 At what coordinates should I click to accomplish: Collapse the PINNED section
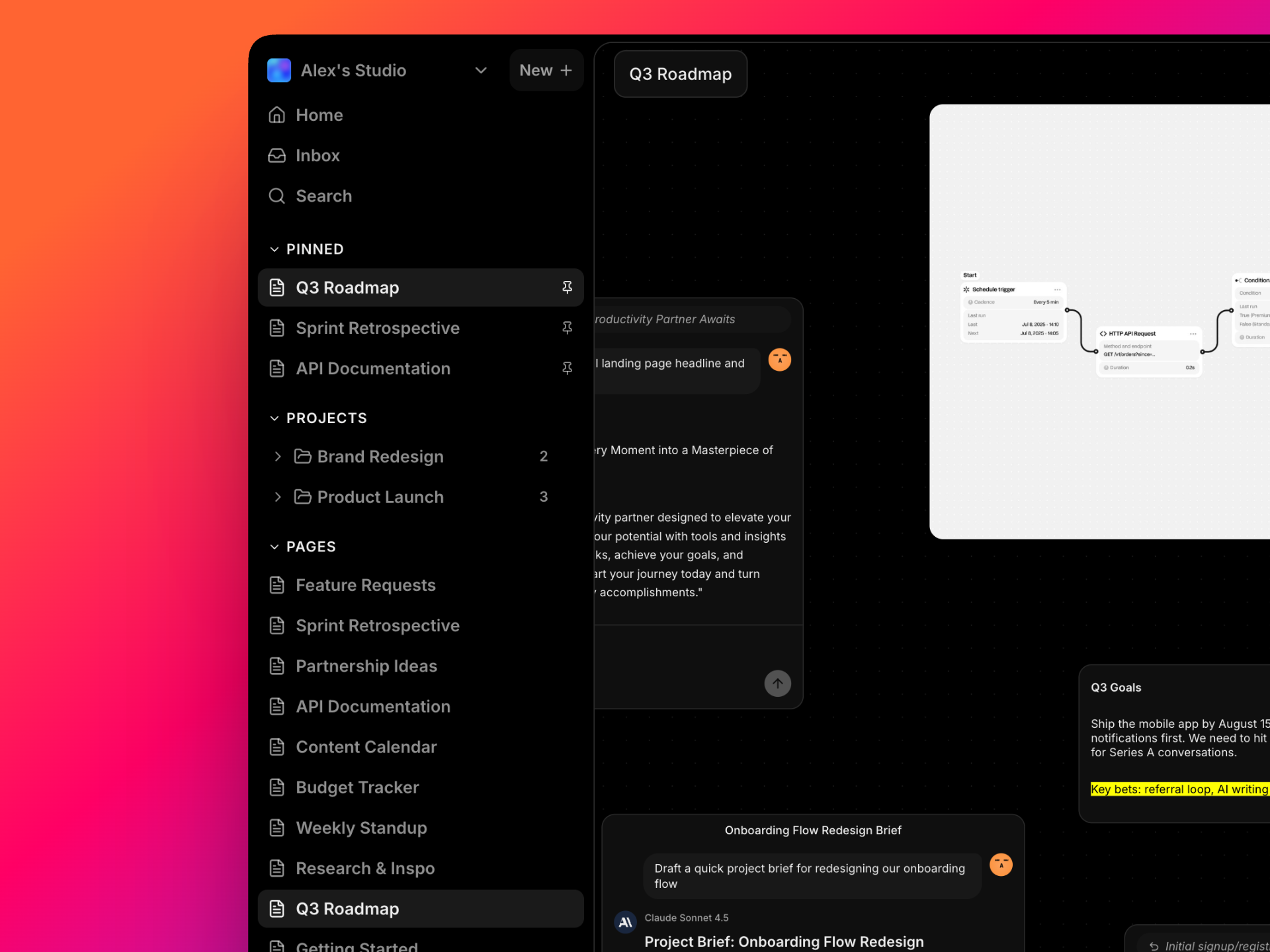tap(275, 249)
